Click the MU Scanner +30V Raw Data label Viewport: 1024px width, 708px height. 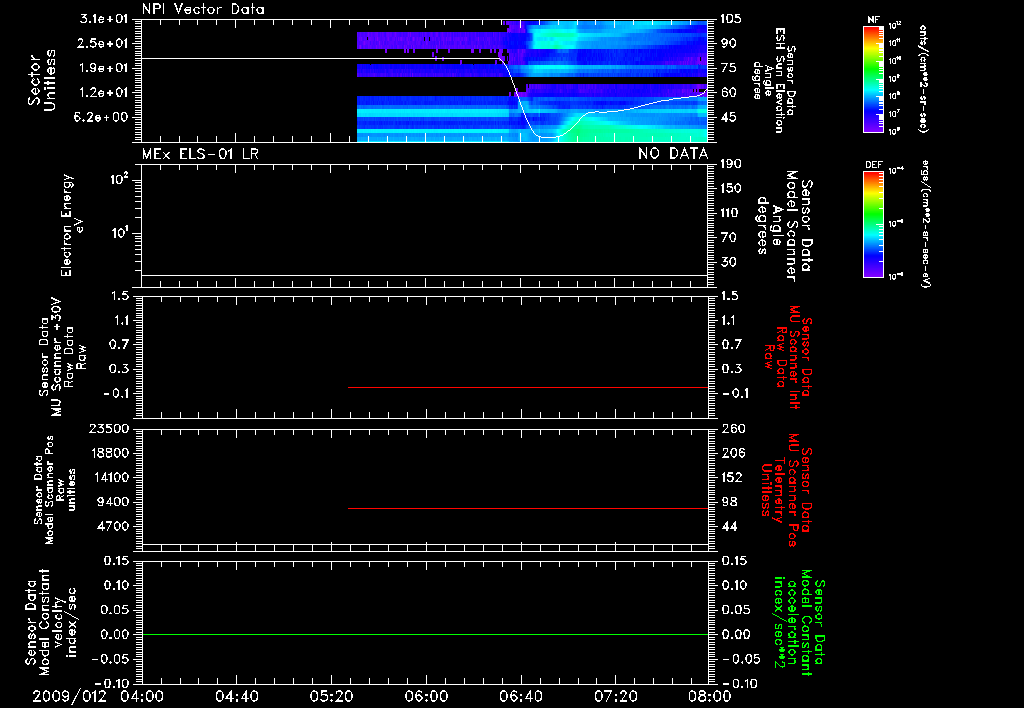click(x=63, y=357)
